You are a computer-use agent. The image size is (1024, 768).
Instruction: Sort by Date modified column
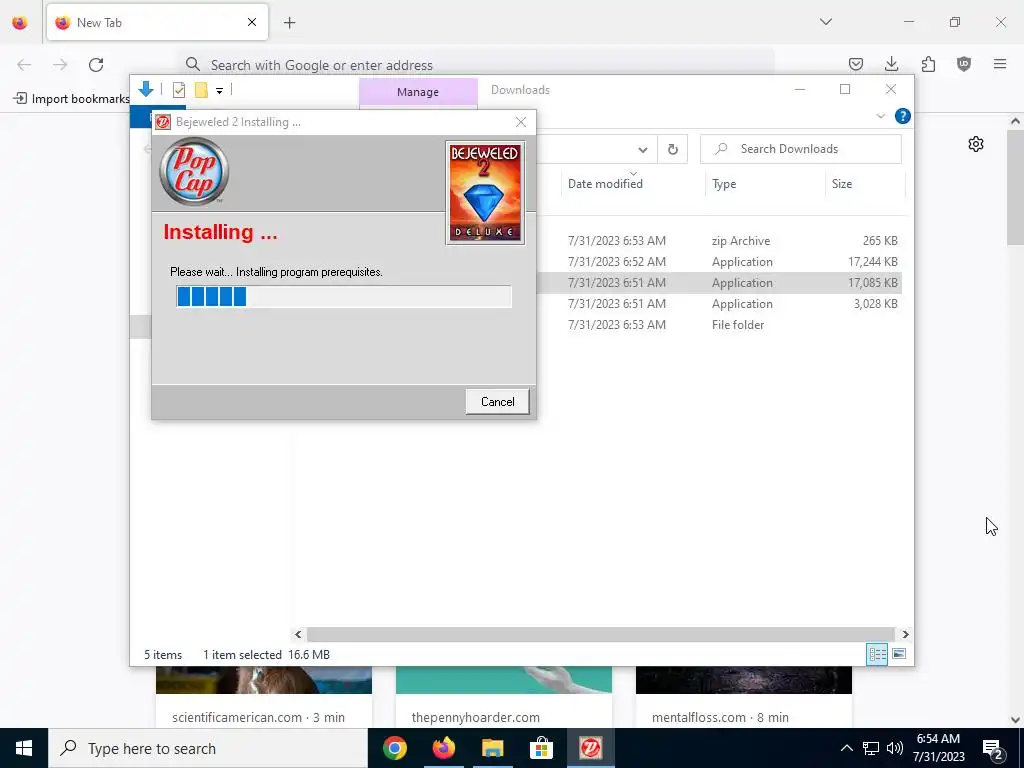tap(605, 184)
